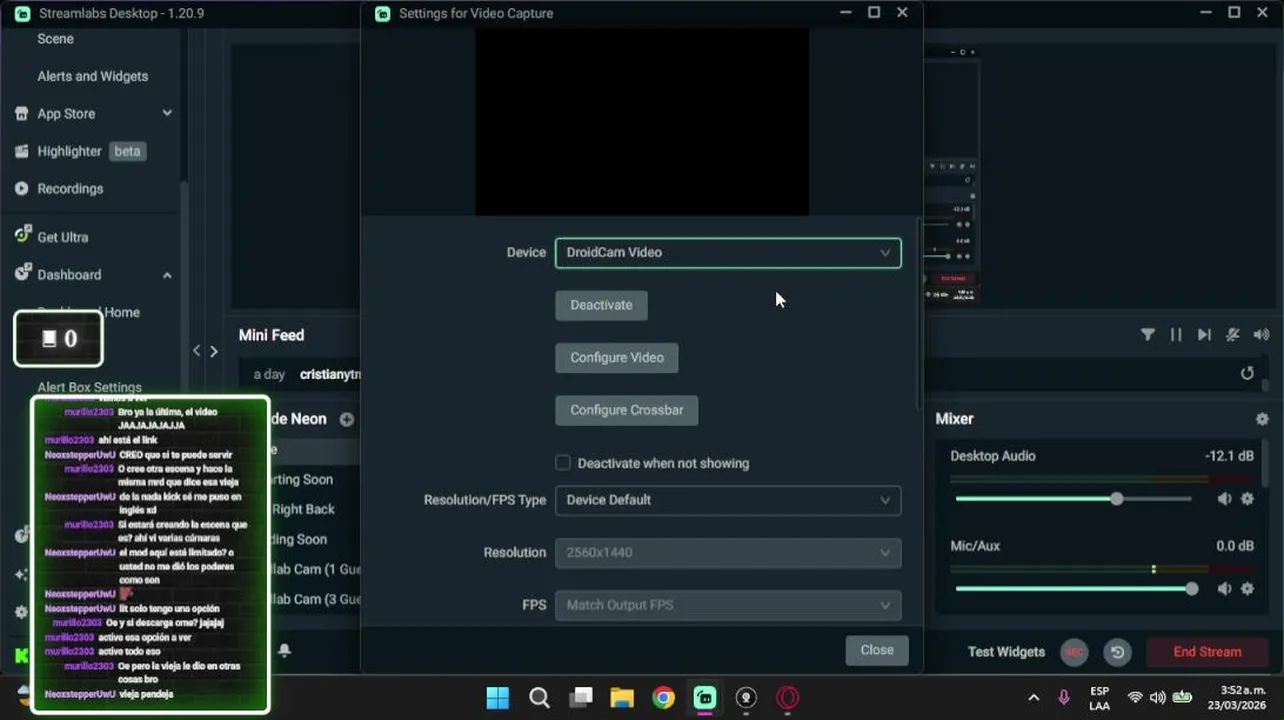
Task: Click the notifications bell icon
Action: point(284,651)
